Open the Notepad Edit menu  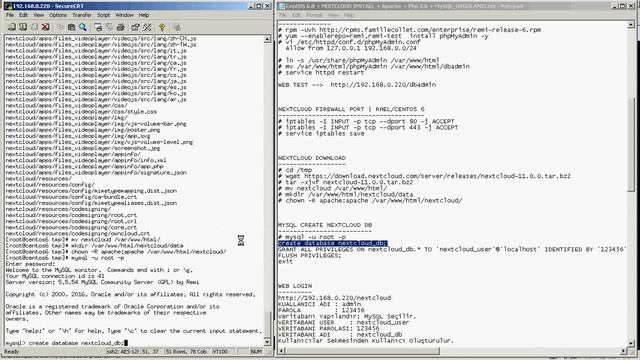click(x=296, y=15)
